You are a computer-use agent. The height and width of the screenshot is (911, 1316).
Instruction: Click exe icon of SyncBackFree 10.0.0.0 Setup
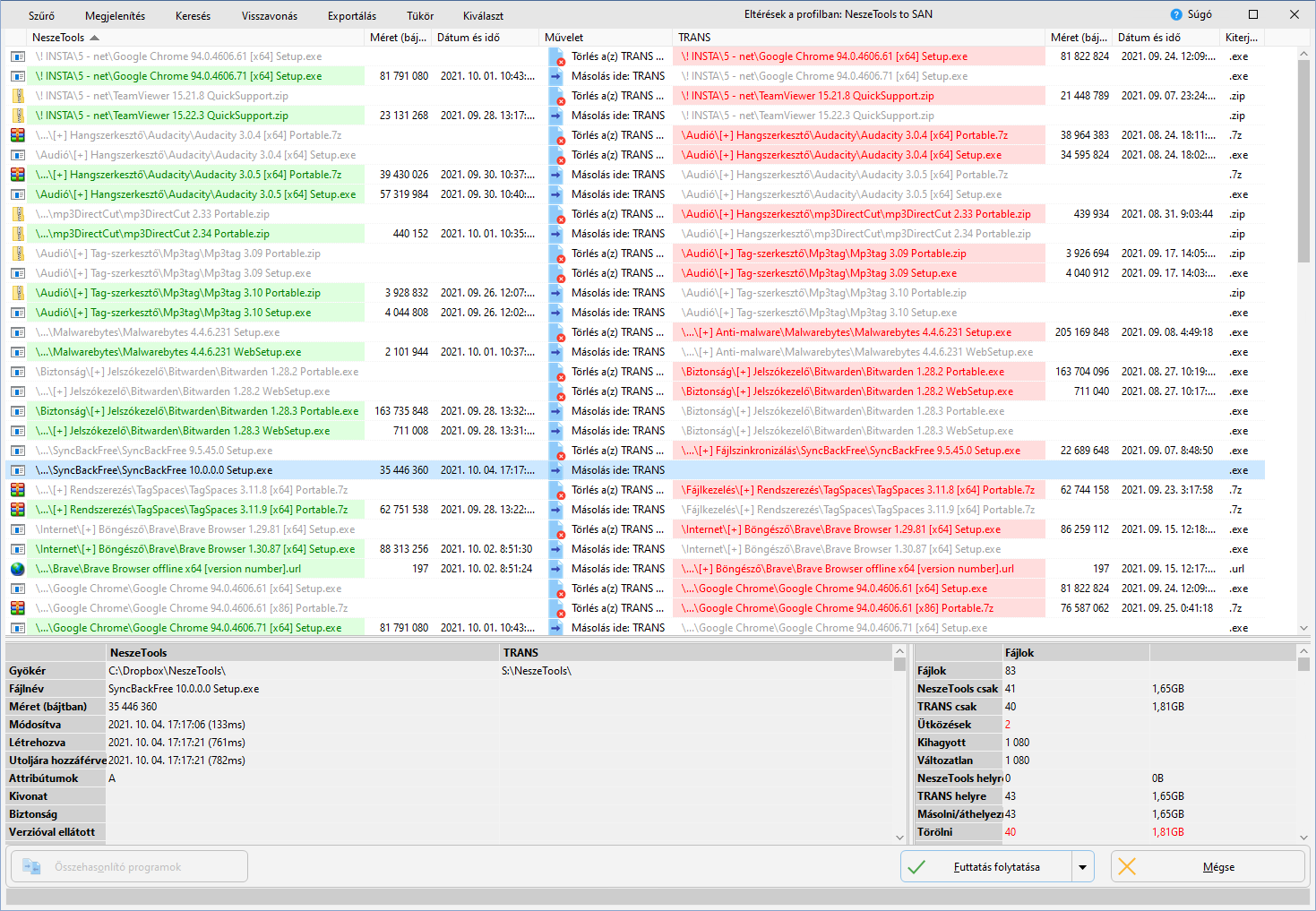point(18,470)
